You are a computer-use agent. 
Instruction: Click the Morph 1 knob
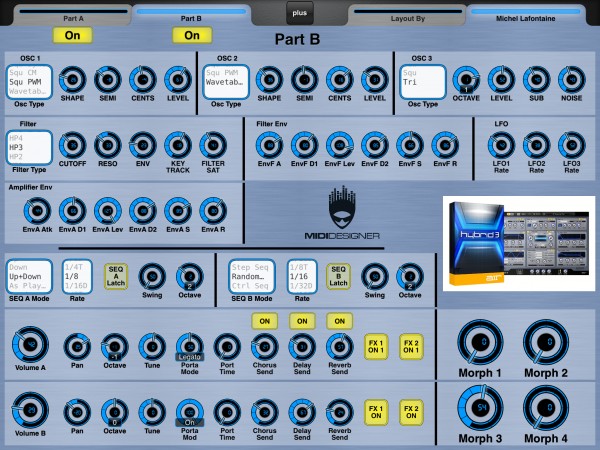480,342
